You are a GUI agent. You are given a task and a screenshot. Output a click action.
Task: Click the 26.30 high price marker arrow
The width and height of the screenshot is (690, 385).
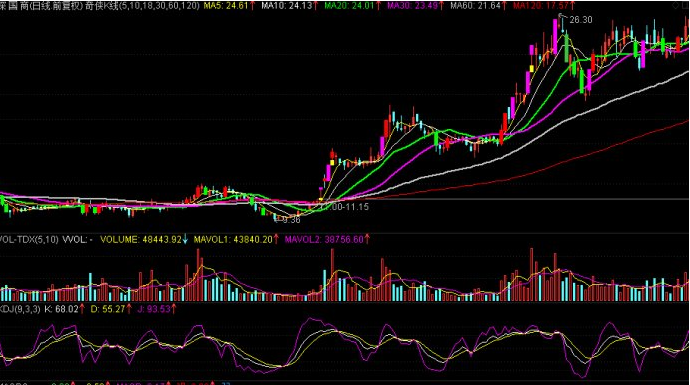click(x=563, y=18)
